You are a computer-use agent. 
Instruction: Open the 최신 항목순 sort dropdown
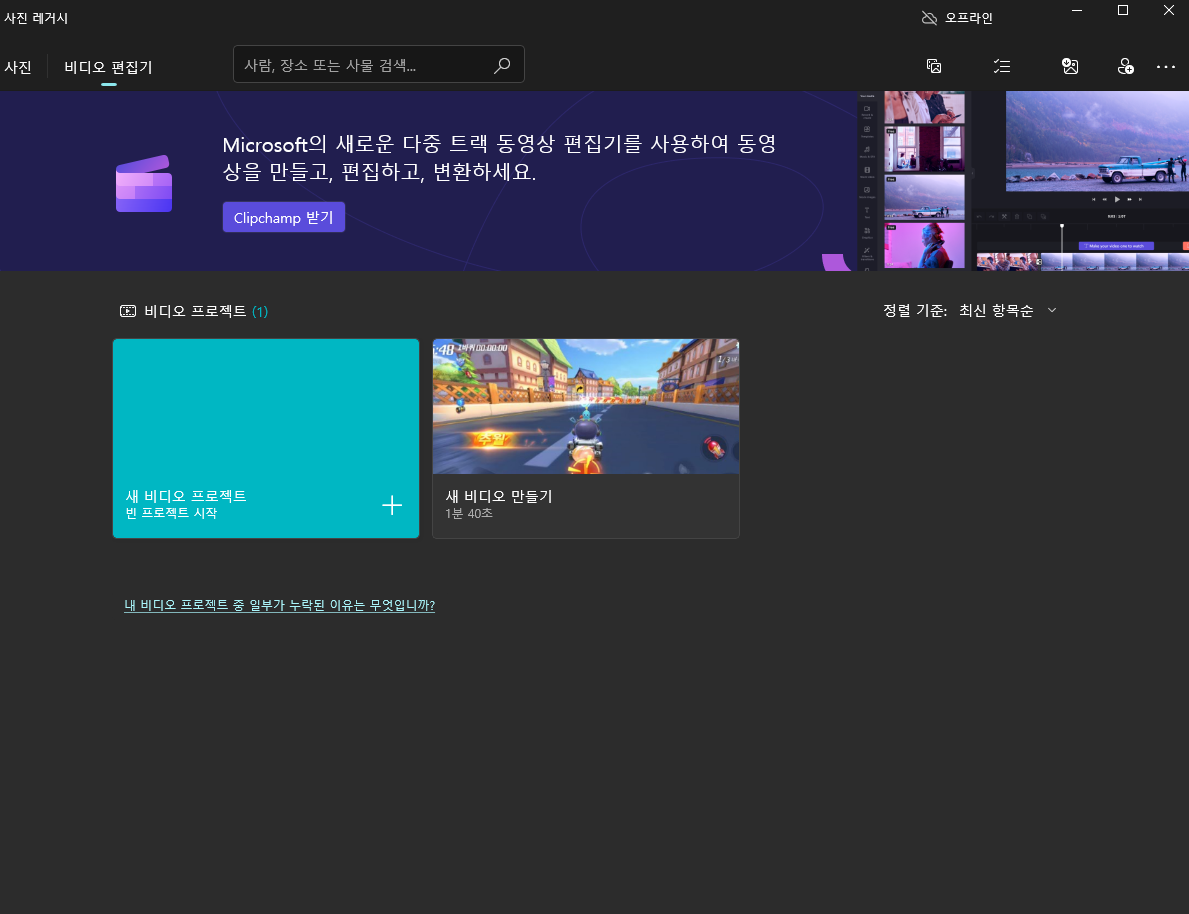pyautogui.click(x=1007, y=310)
